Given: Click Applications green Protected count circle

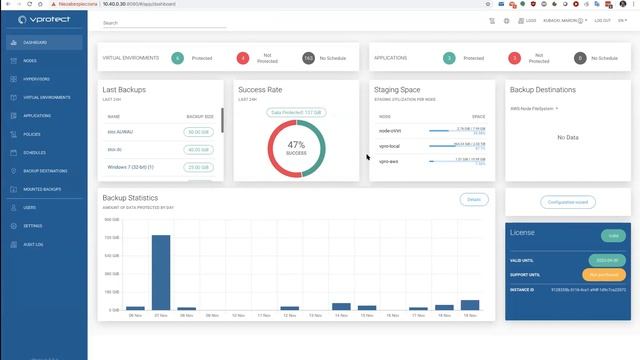Looking at the screenshot, I should [449, 58].
